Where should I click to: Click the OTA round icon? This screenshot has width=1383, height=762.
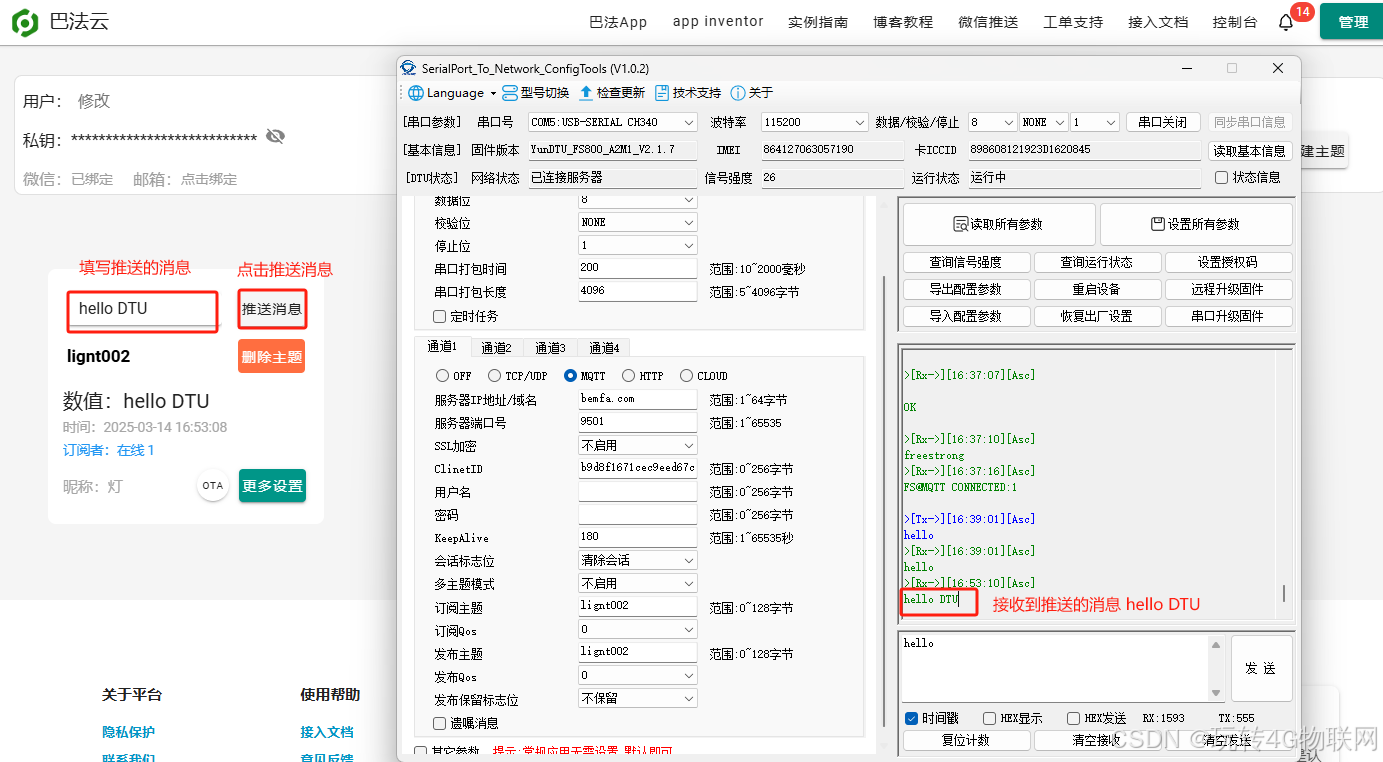pyautogui.click(x=213, y=486)
